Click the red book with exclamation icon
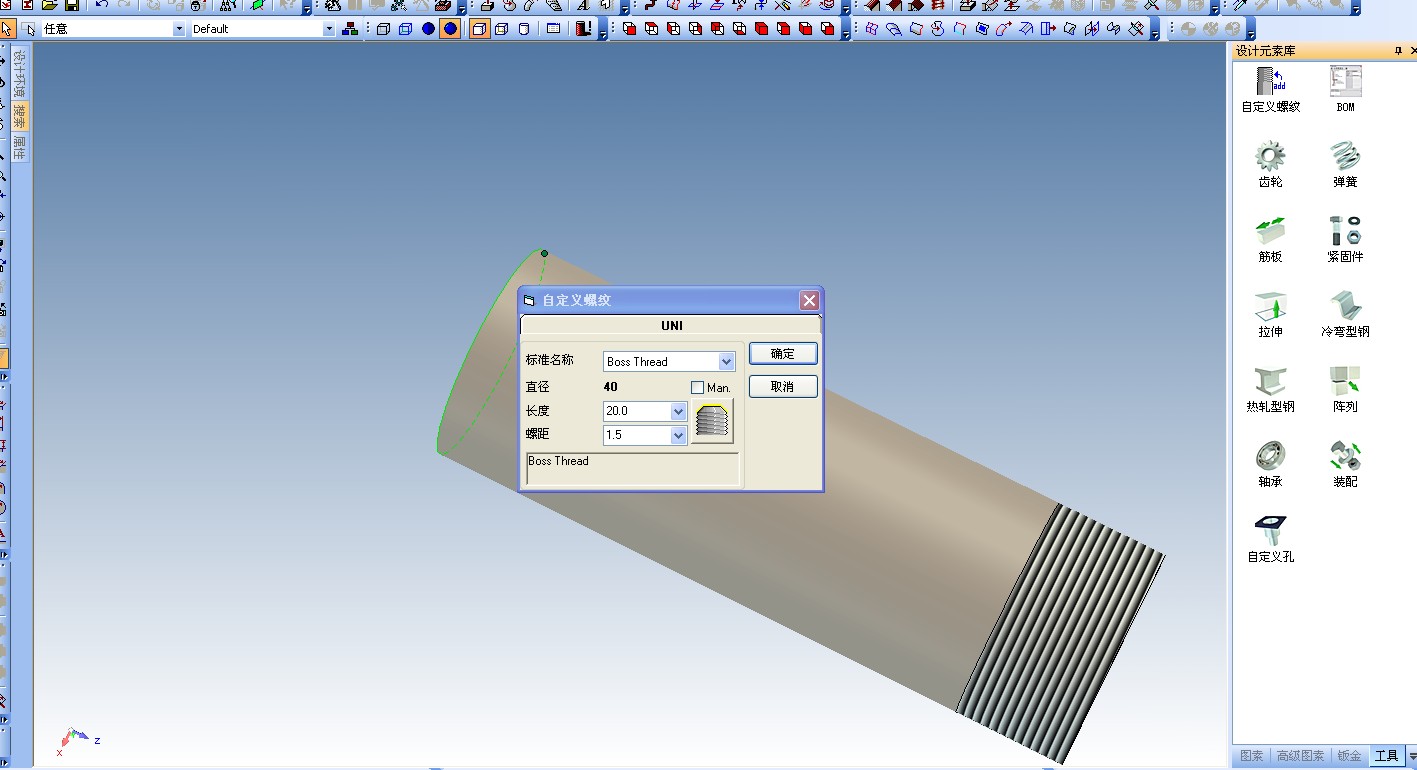1417x770 pixels. pos(584,29)
